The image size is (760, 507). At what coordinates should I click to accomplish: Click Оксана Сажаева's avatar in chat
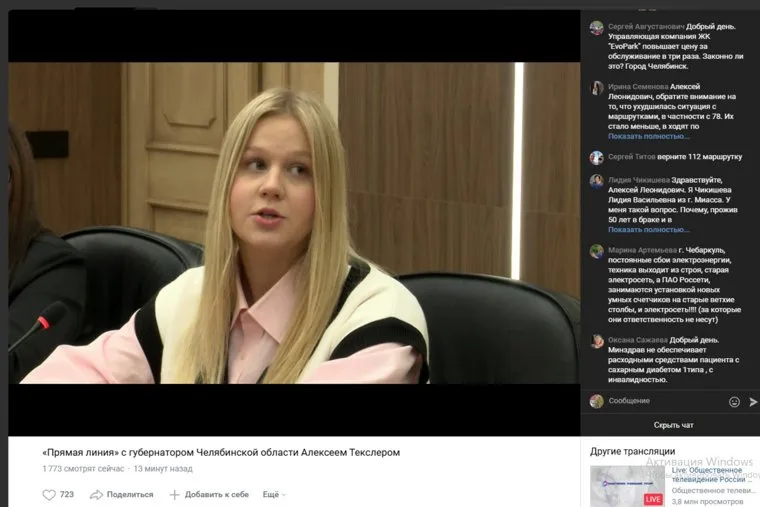(597, 341)
